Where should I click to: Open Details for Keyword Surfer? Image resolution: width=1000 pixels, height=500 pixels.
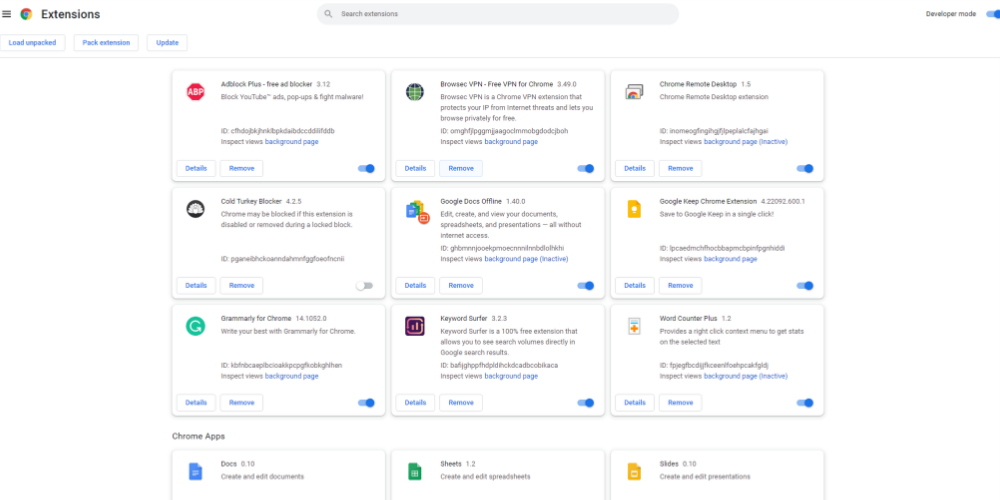(415, 402)
